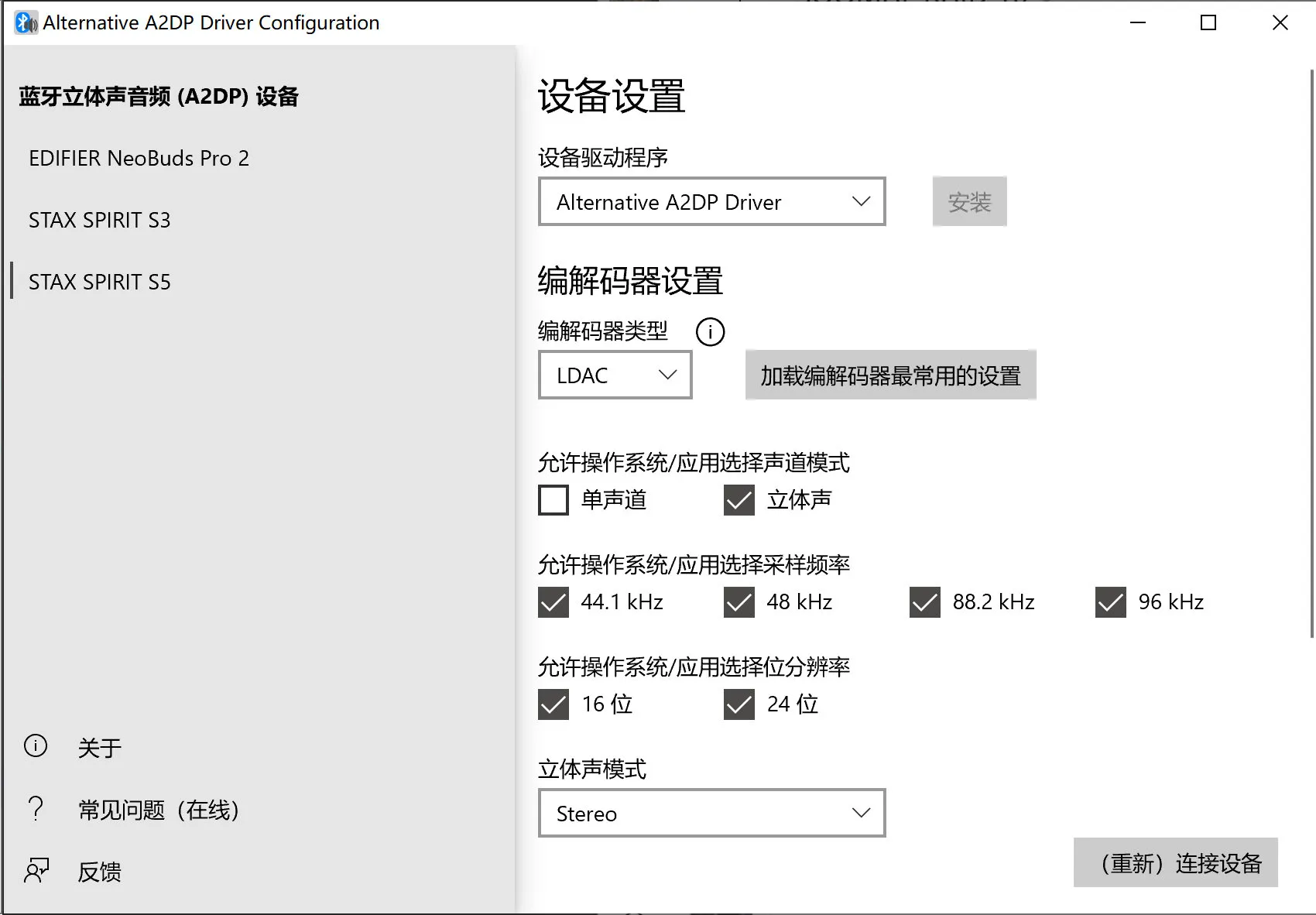Toggle the 96 kHz sample rate checkbox
Viewport: 1316px width, 915px height.
(x=1111, y=602)
